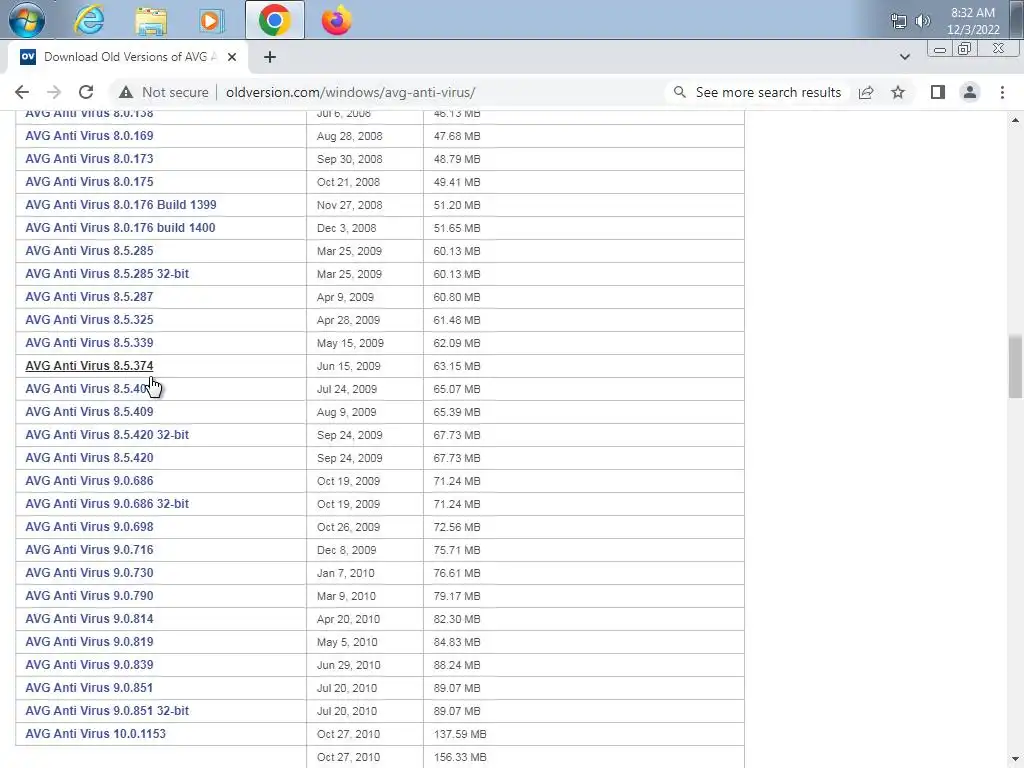Click the taskbar clock showing 8:32 AM

point(973,21)
